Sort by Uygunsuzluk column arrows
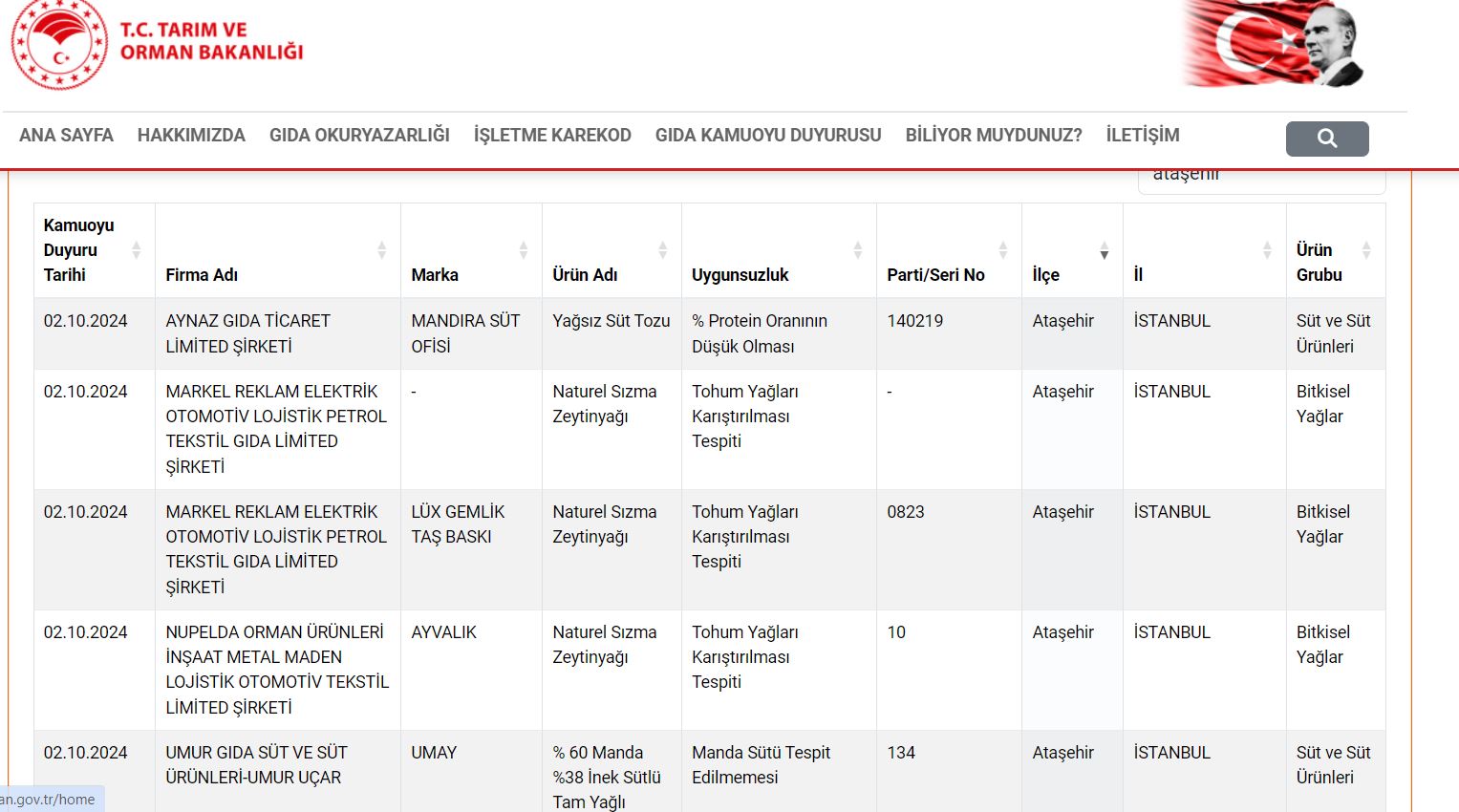 (x=857, y=250)
